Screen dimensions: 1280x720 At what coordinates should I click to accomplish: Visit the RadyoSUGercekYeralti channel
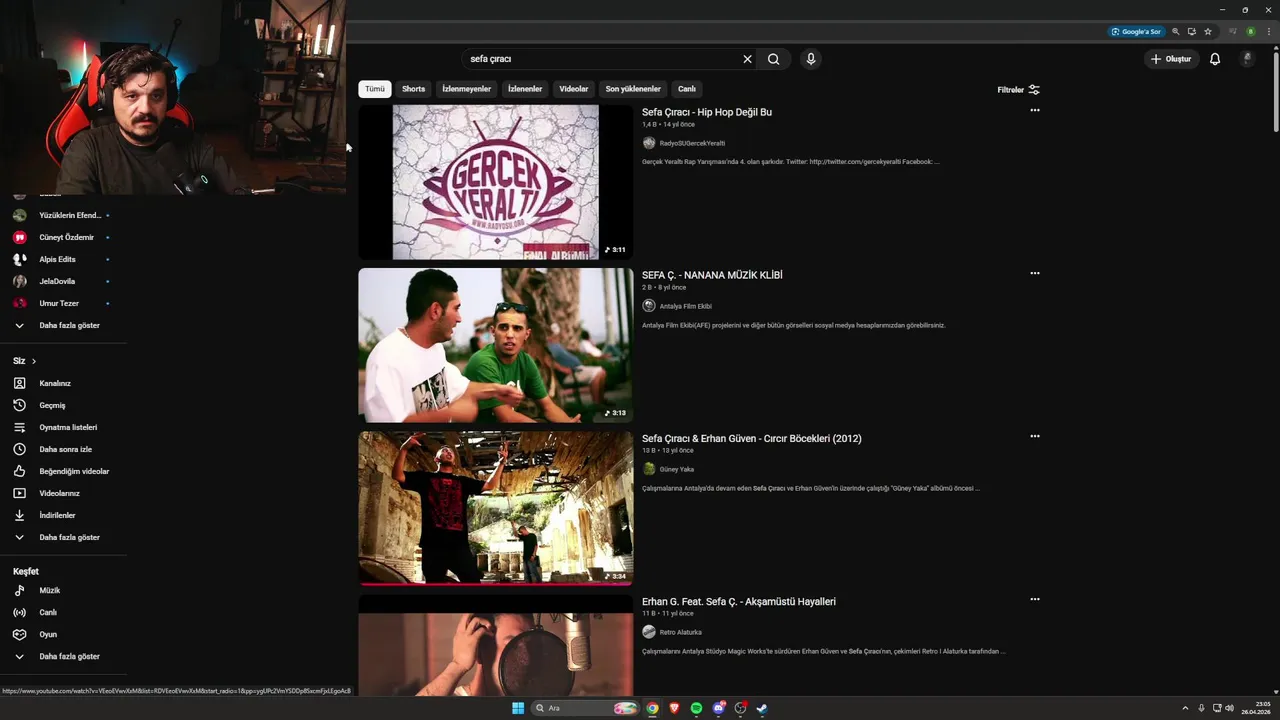692,143
